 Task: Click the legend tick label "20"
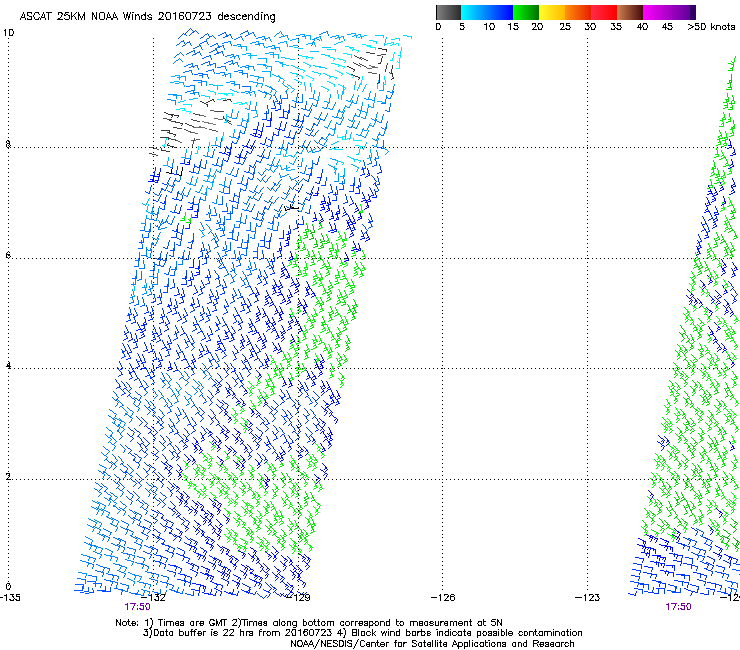pos(537,27)
